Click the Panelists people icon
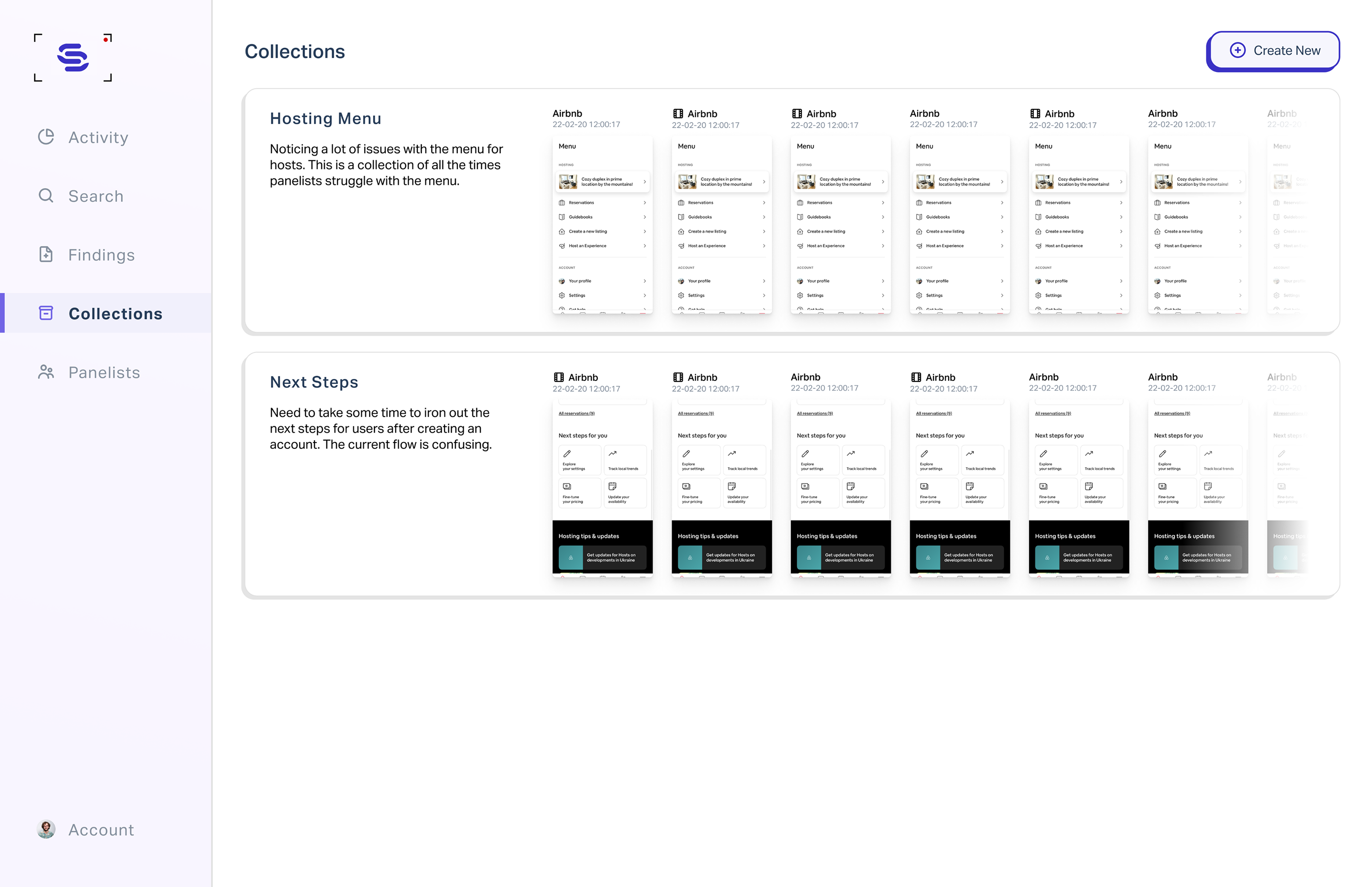The width and height of the screenshot is (1372, 887). tap(46, 372)
